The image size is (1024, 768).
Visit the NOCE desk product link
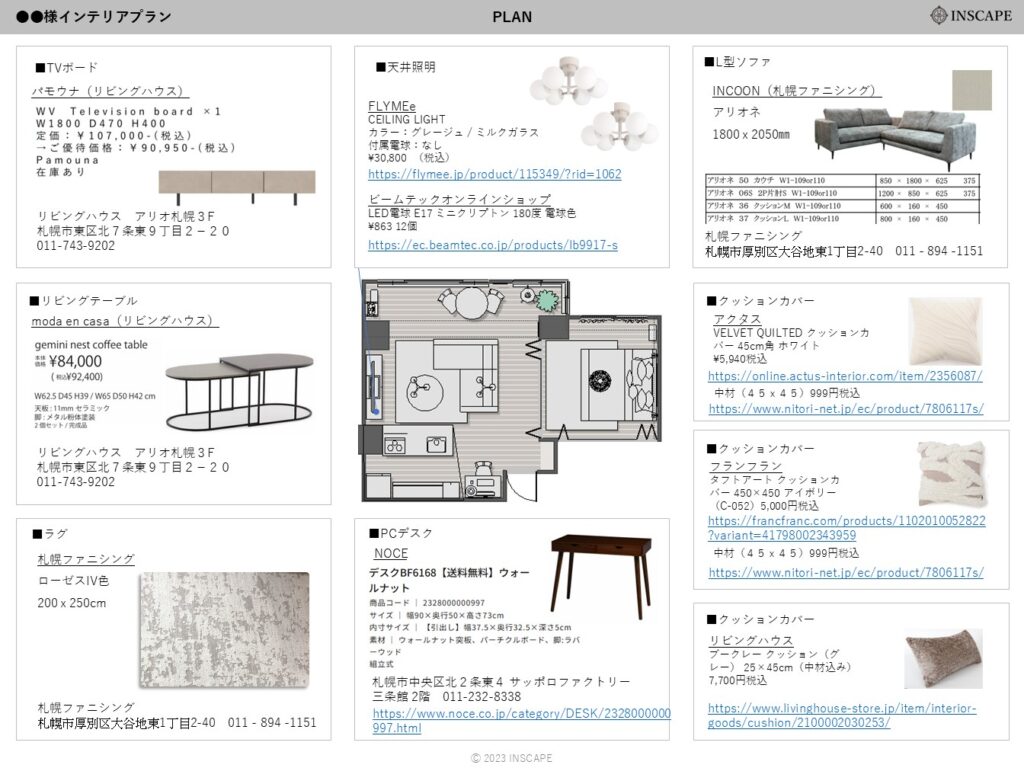pyautogui.click(x=520, y=721)
